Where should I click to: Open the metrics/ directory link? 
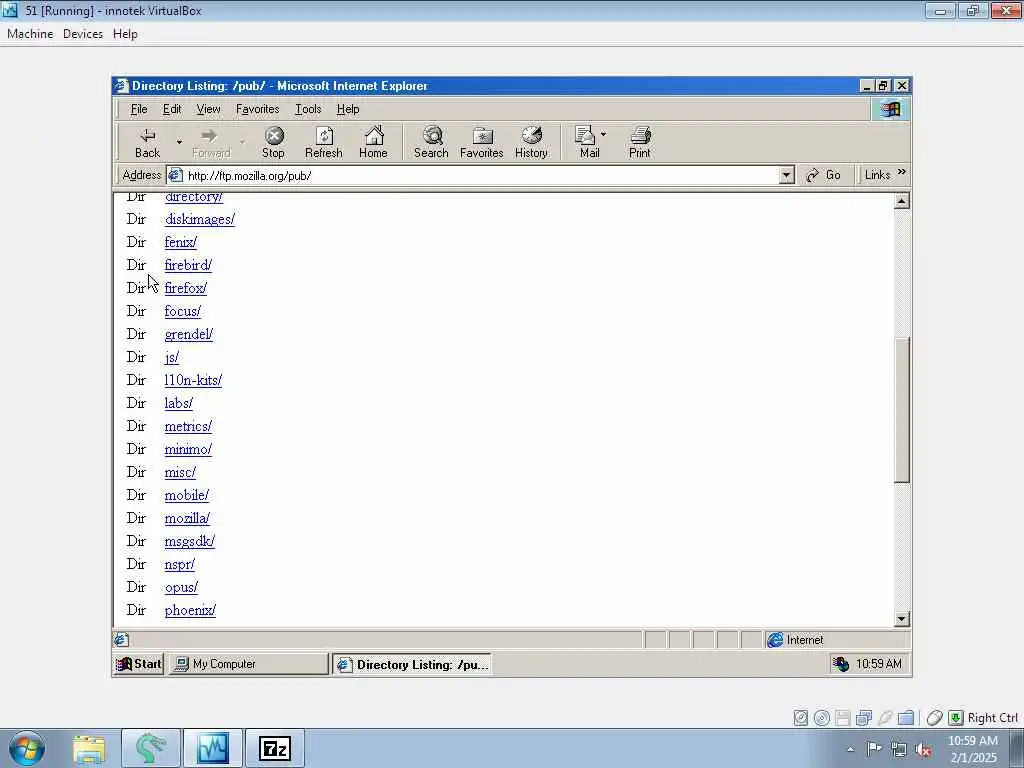[x=188, y=426]
